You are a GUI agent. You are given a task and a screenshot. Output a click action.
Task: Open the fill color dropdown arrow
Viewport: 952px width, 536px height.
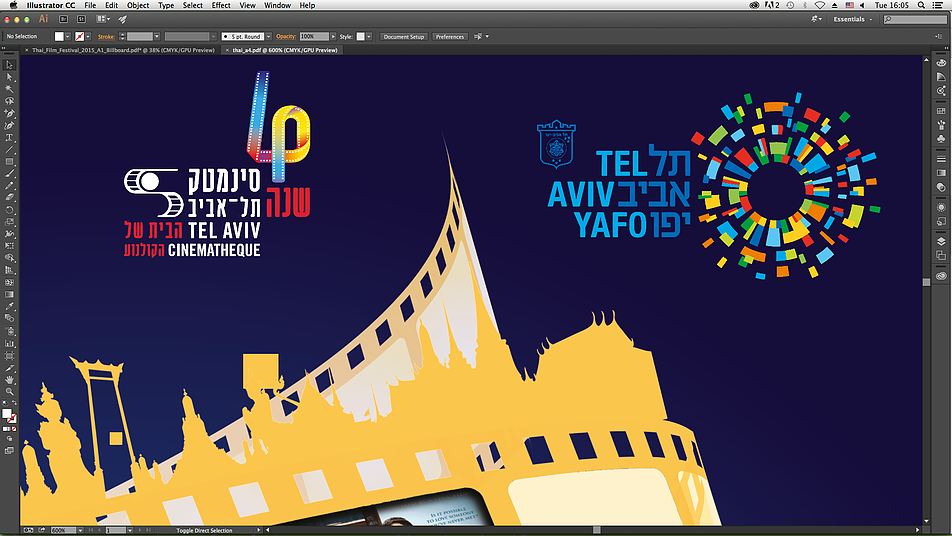coord(67,37)
